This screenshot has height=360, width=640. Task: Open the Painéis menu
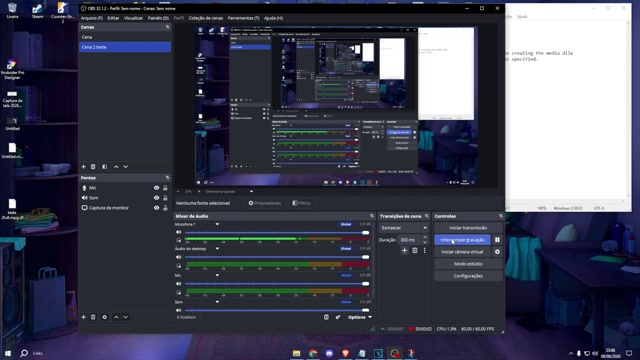pos(158,18)
